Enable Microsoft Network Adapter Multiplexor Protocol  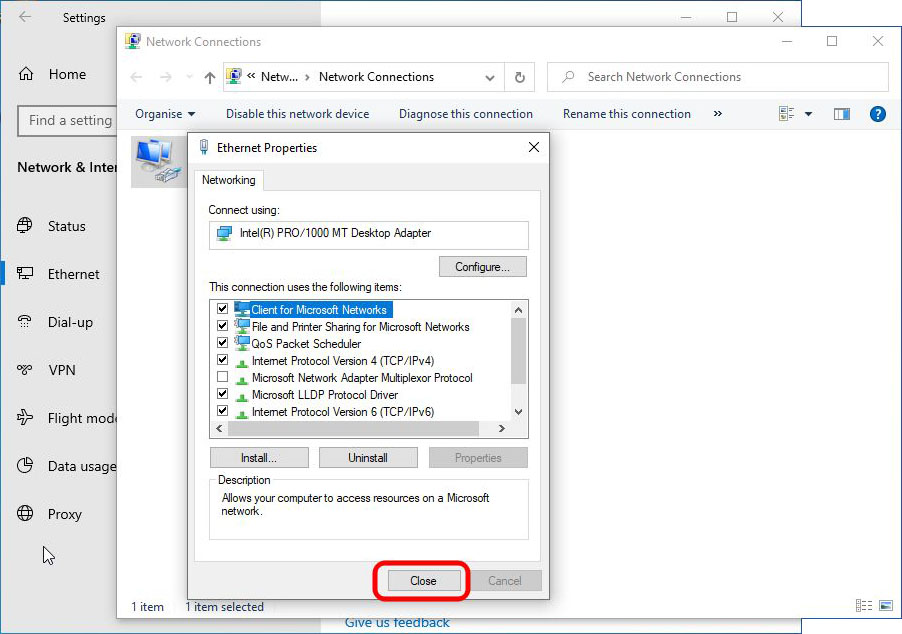click(x=222, y=378)
